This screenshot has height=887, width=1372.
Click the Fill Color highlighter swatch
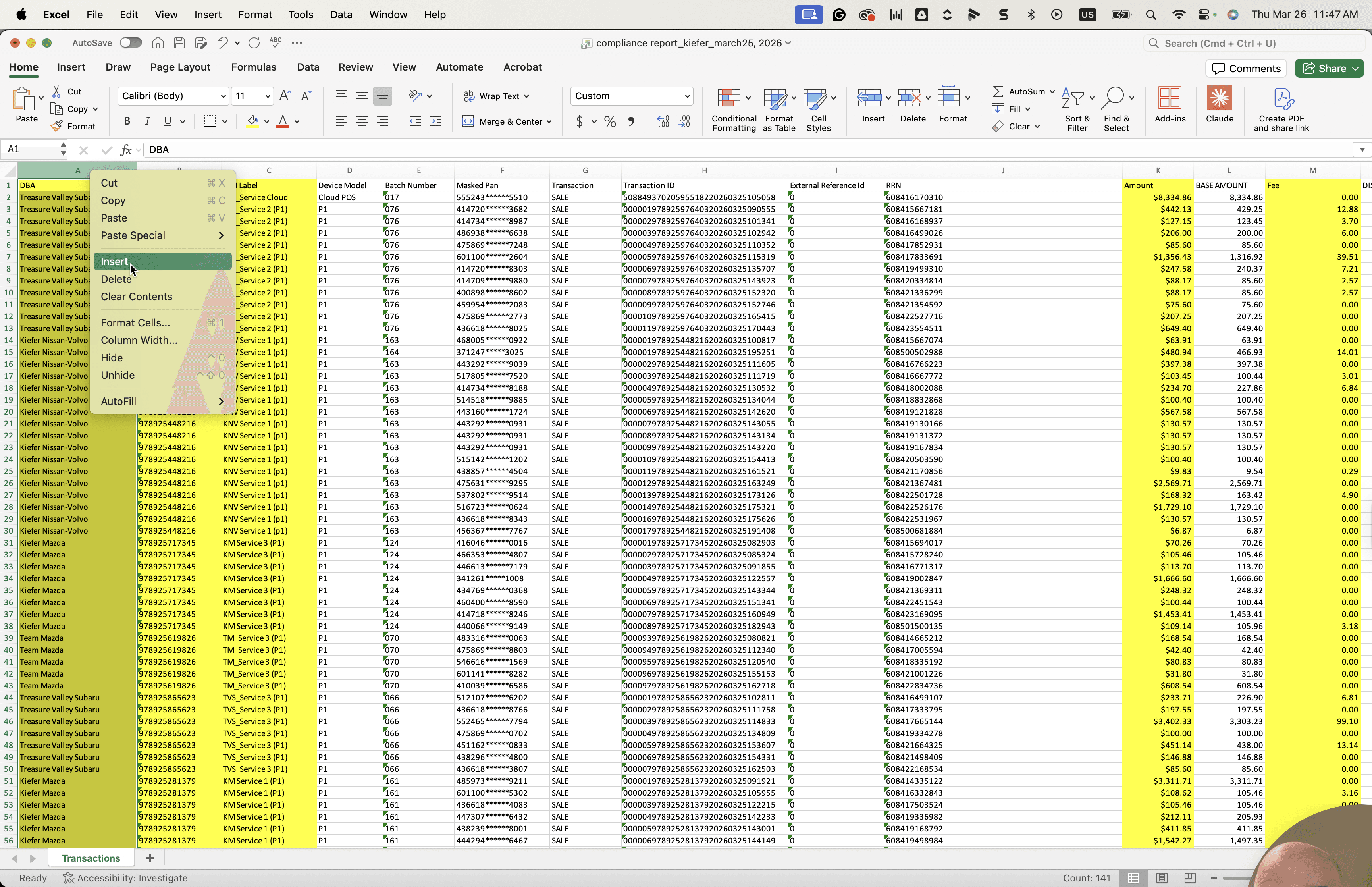tap(252, 121)
